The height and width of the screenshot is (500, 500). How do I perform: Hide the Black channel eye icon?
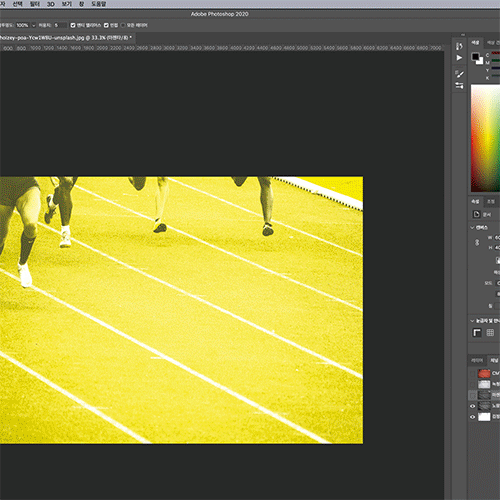click(x=473, y=417)
